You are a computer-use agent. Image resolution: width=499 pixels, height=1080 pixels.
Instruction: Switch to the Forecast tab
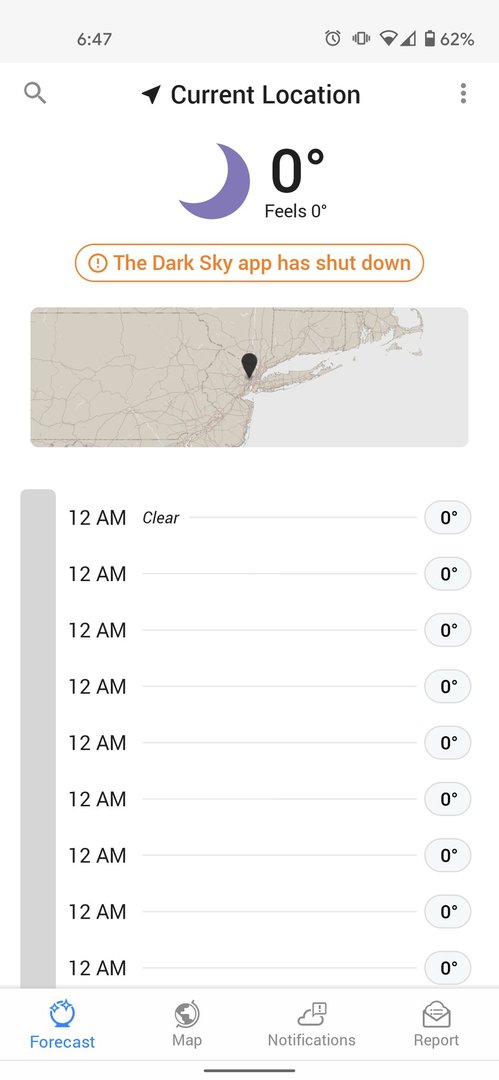point(62,1026)
